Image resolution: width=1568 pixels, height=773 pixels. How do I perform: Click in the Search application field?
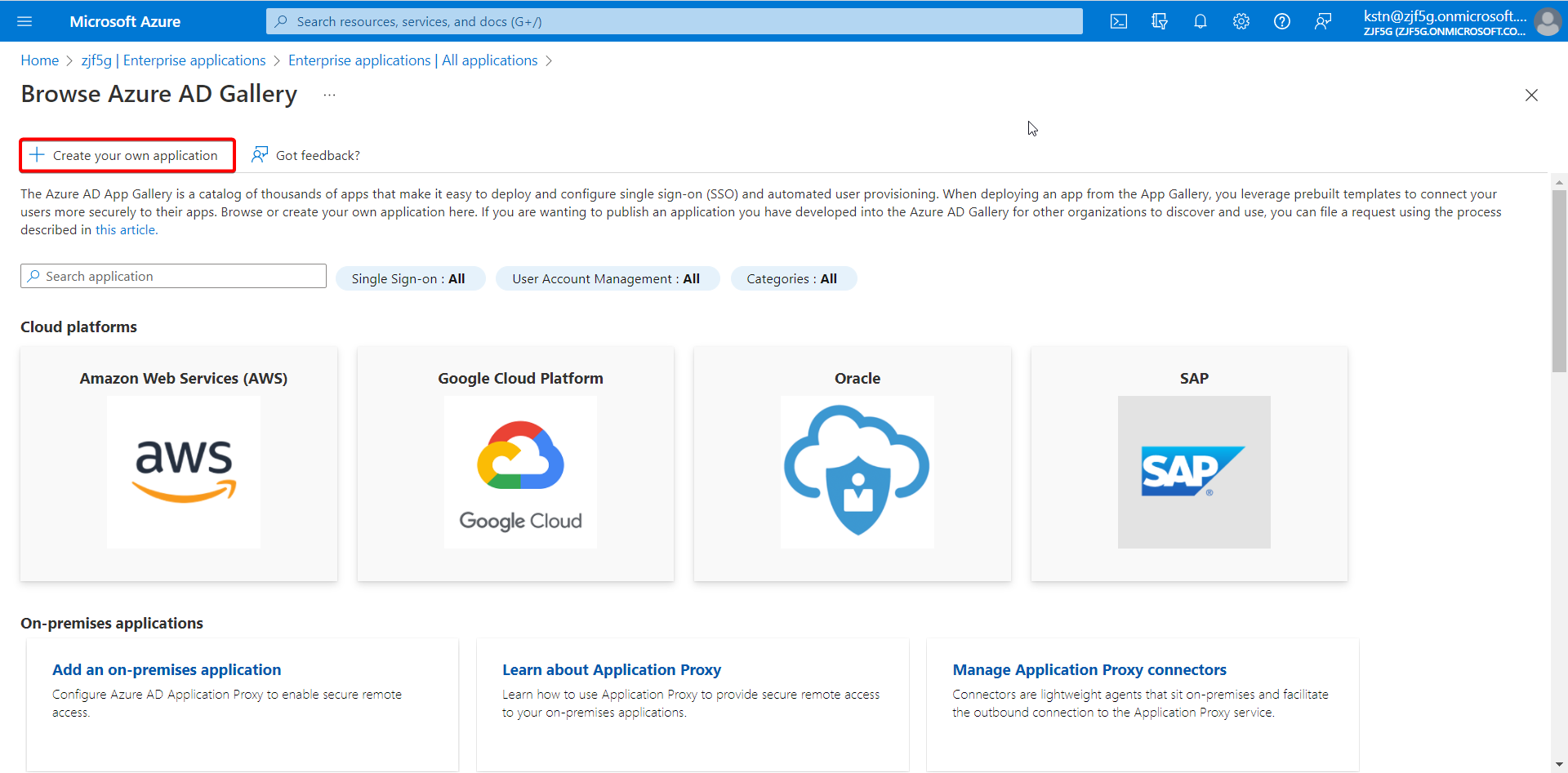click(173, 276)
